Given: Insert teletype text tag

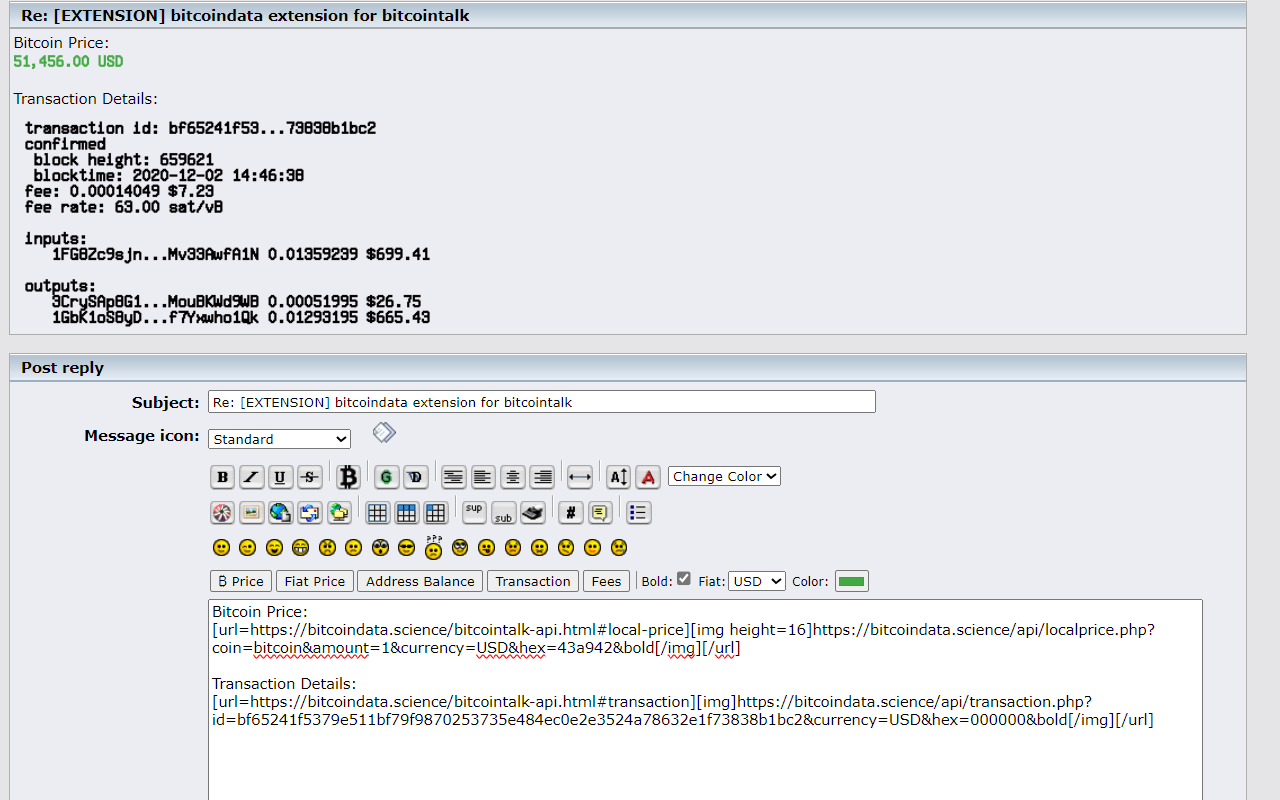Looking at the screenshot, I should [533, 513].
